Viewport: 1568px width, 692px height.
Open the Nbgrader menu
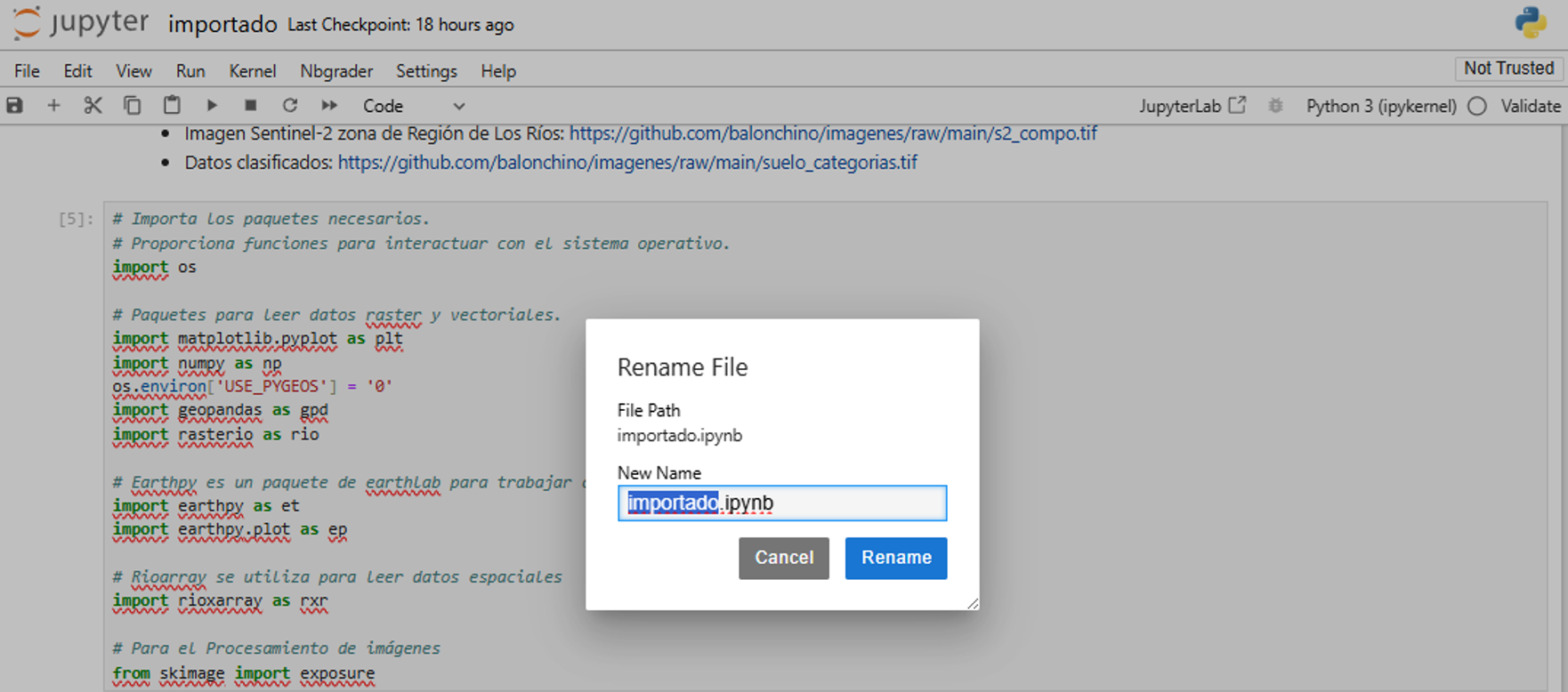pos(336,71)
